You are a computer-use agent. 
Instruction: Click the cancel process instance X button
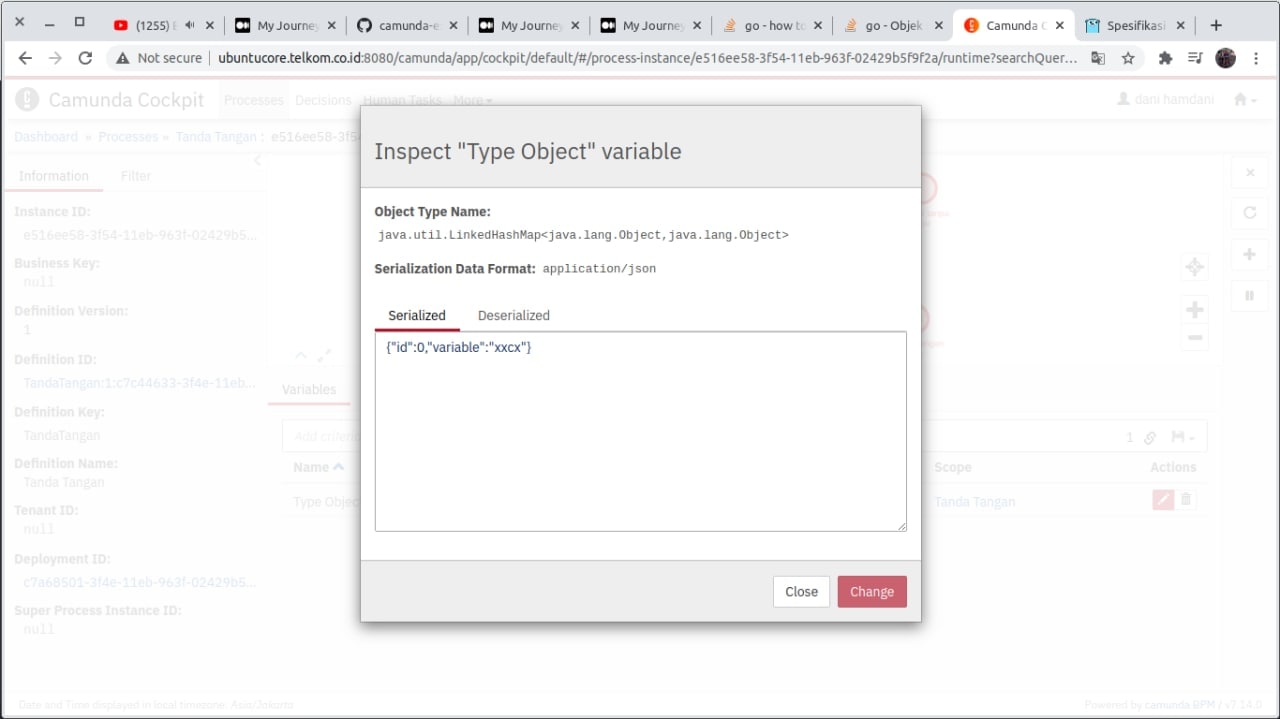[x=1249, y=173]
